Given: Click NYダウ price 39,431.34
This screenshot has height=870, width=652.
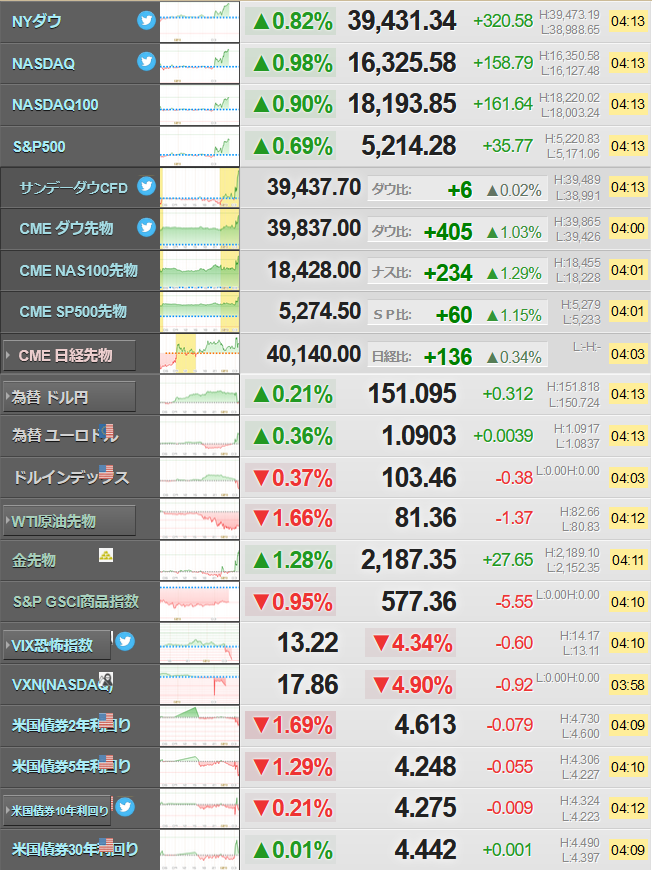Looking at the screenshot, I should point(402,21).
